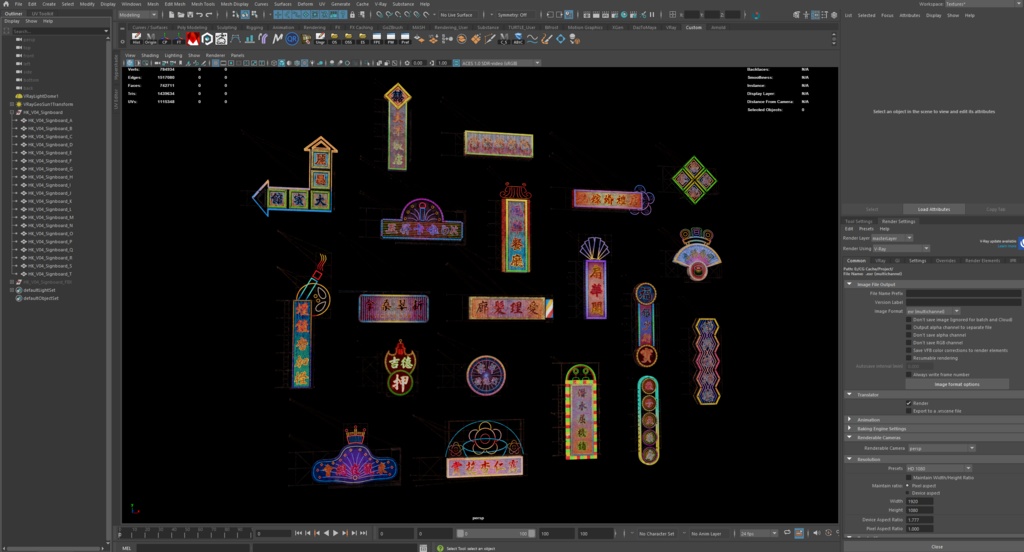Click the blue QR circular shelf icon
The height and width of the screenshot is (552, 1024).
[x=292, y=38]
